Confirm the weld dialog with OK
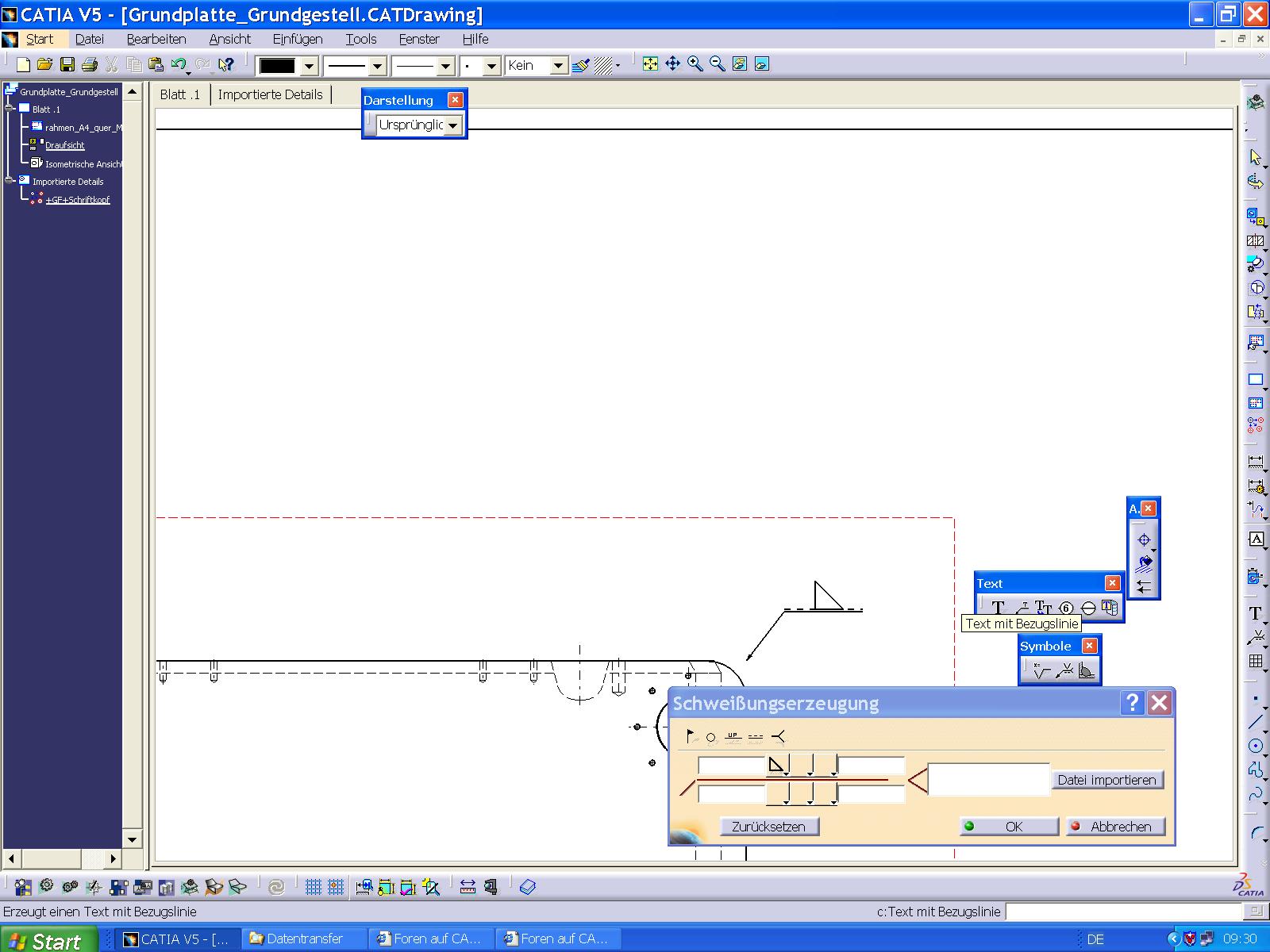 [x=1009, y=827]
